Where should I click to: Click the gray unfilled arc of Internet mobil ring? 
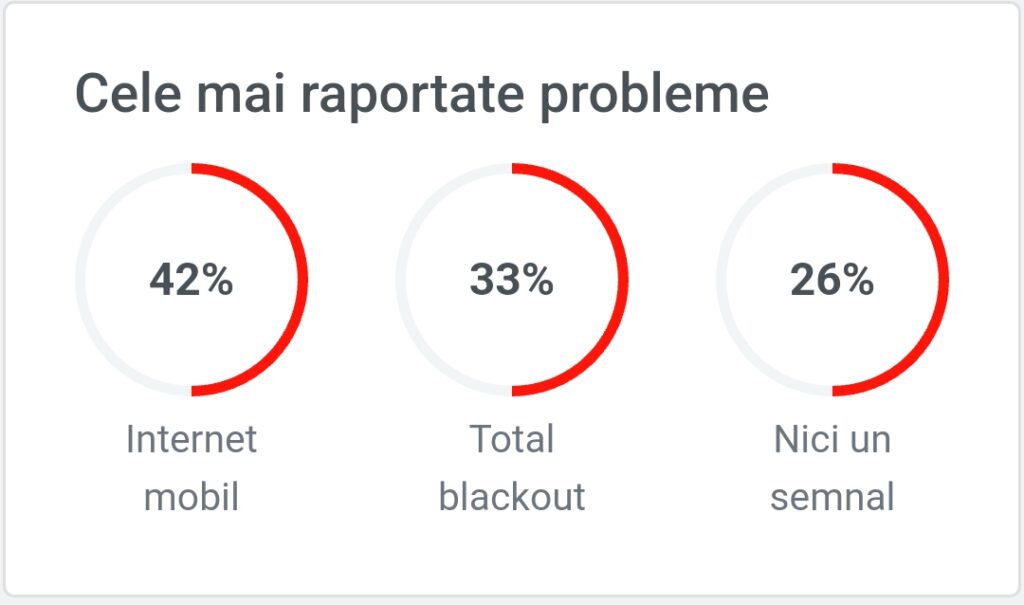click(x=80, y=280)
